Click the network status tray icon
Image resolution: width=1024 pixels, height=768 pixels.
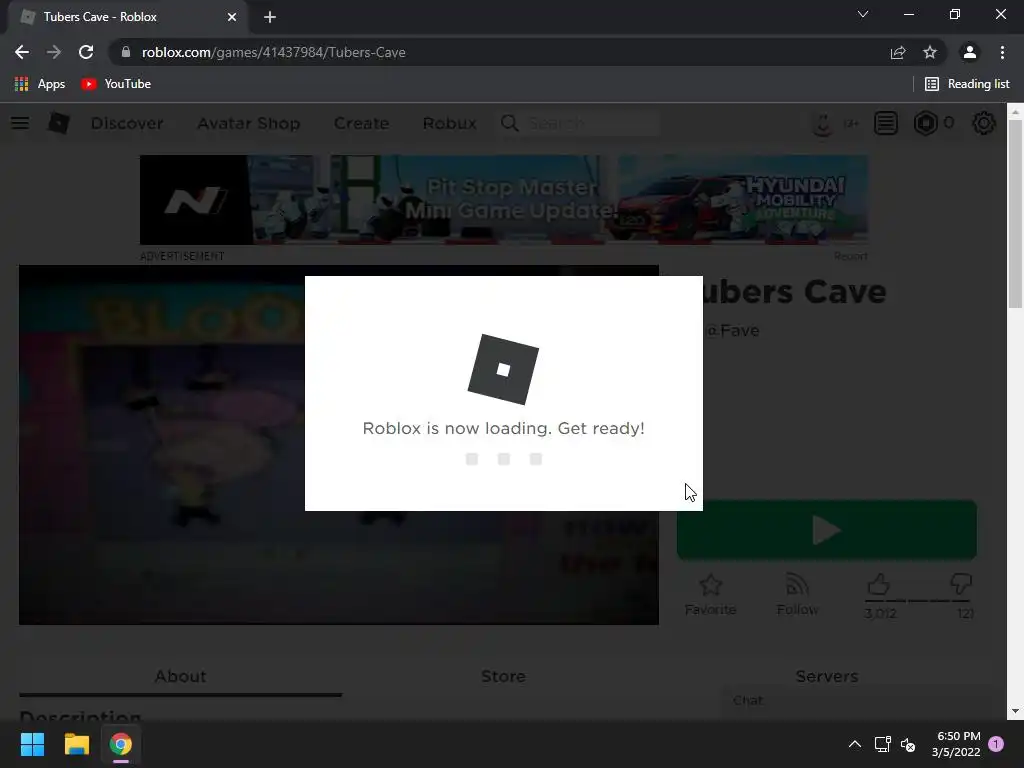882,744
